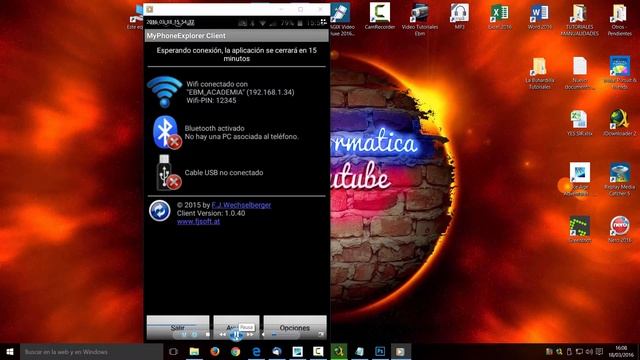Click the Salir button in MyPhoneExplorer
This screenshot has width=640, height=360.
coord(178,327)
